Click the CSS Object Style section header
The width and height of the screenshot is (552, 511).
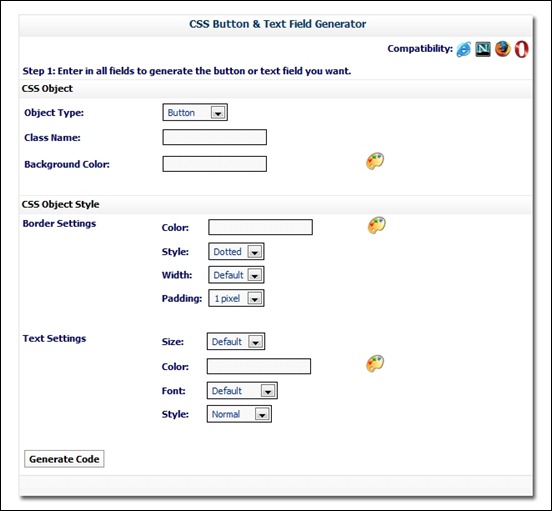click(x=61, y=204)
